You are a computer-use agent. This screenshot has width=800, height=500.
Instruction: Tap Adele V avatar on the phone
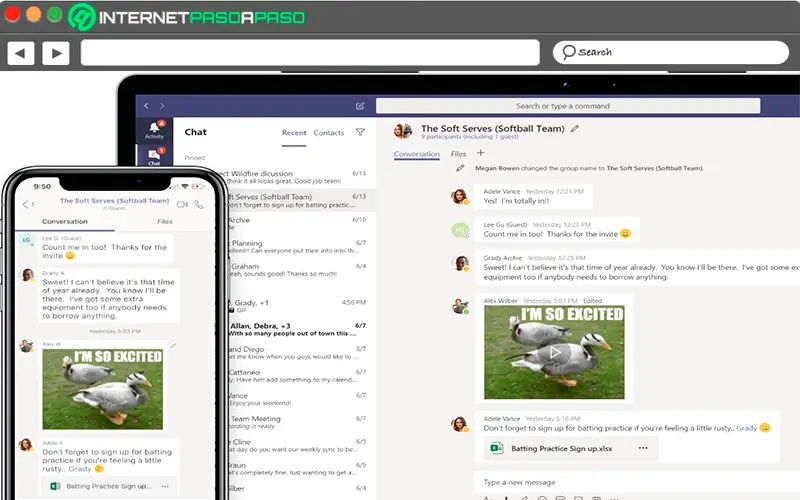(26, 444)
